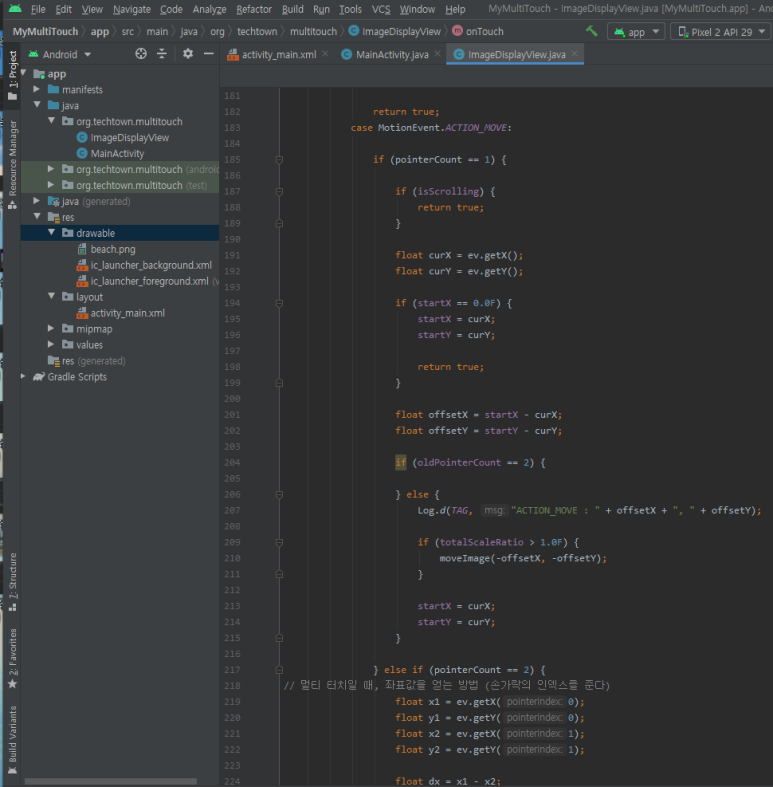
Task: Click the ImageDisplayView breadcrumb
Action: [395, 32]
